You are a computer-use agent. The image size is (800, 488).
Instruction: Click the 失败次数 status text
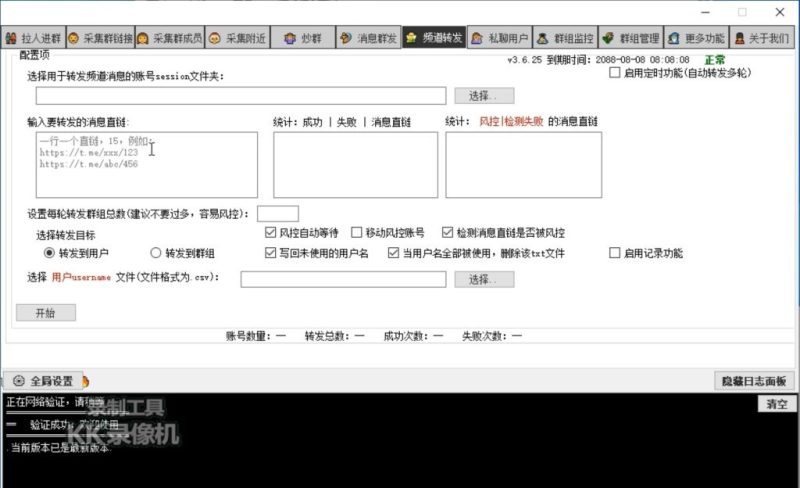(492, 336)
